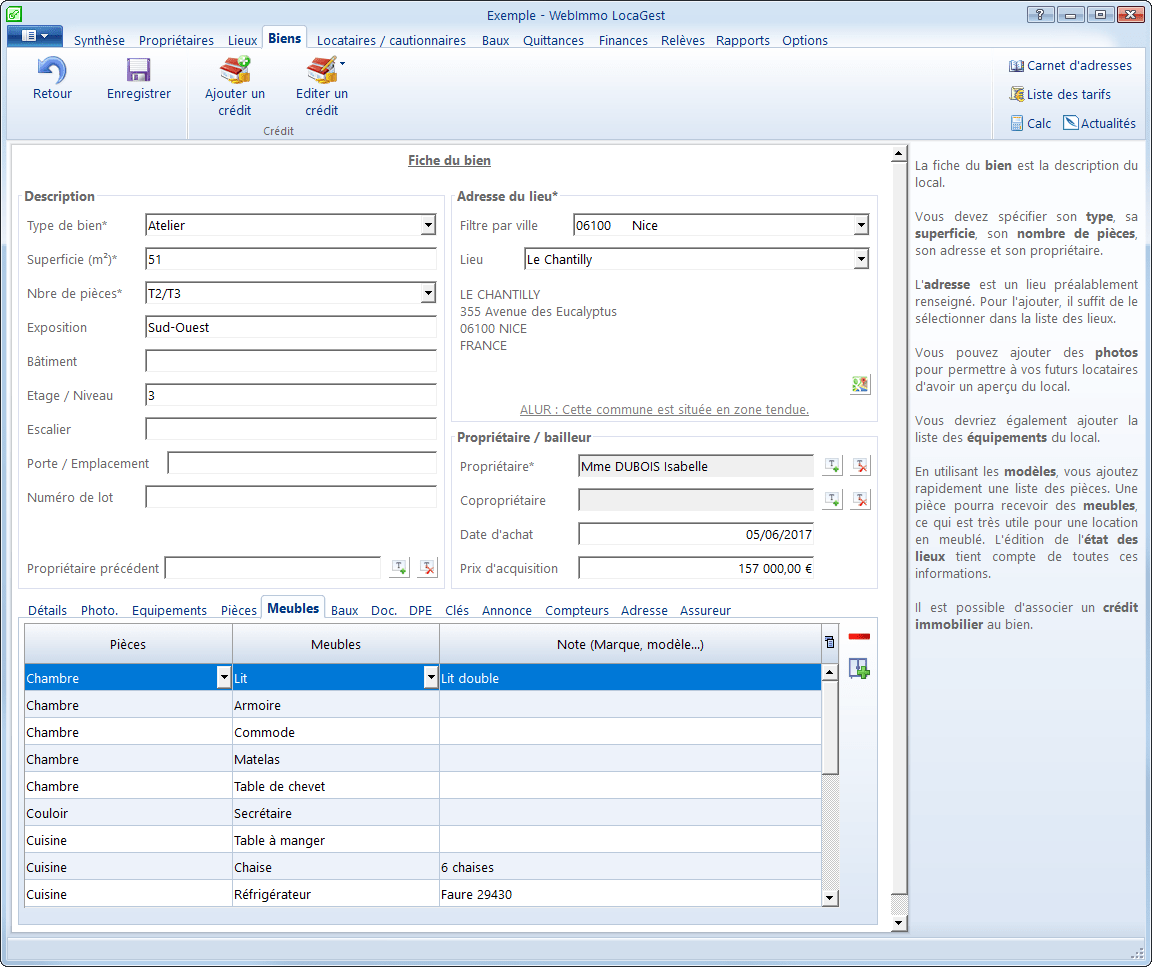Open the Equipements sub-tab
The width and height of the screenshot is (1152, 967).
coord(169,611)
